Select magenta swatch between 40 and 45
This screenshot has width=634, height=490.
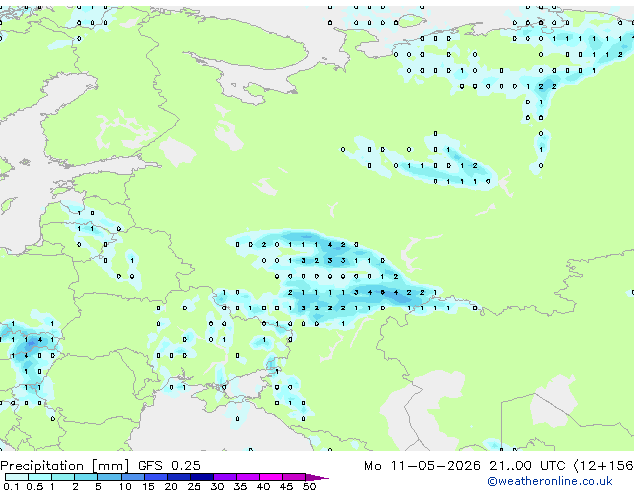pyautogui.click(x=271, y=477)
